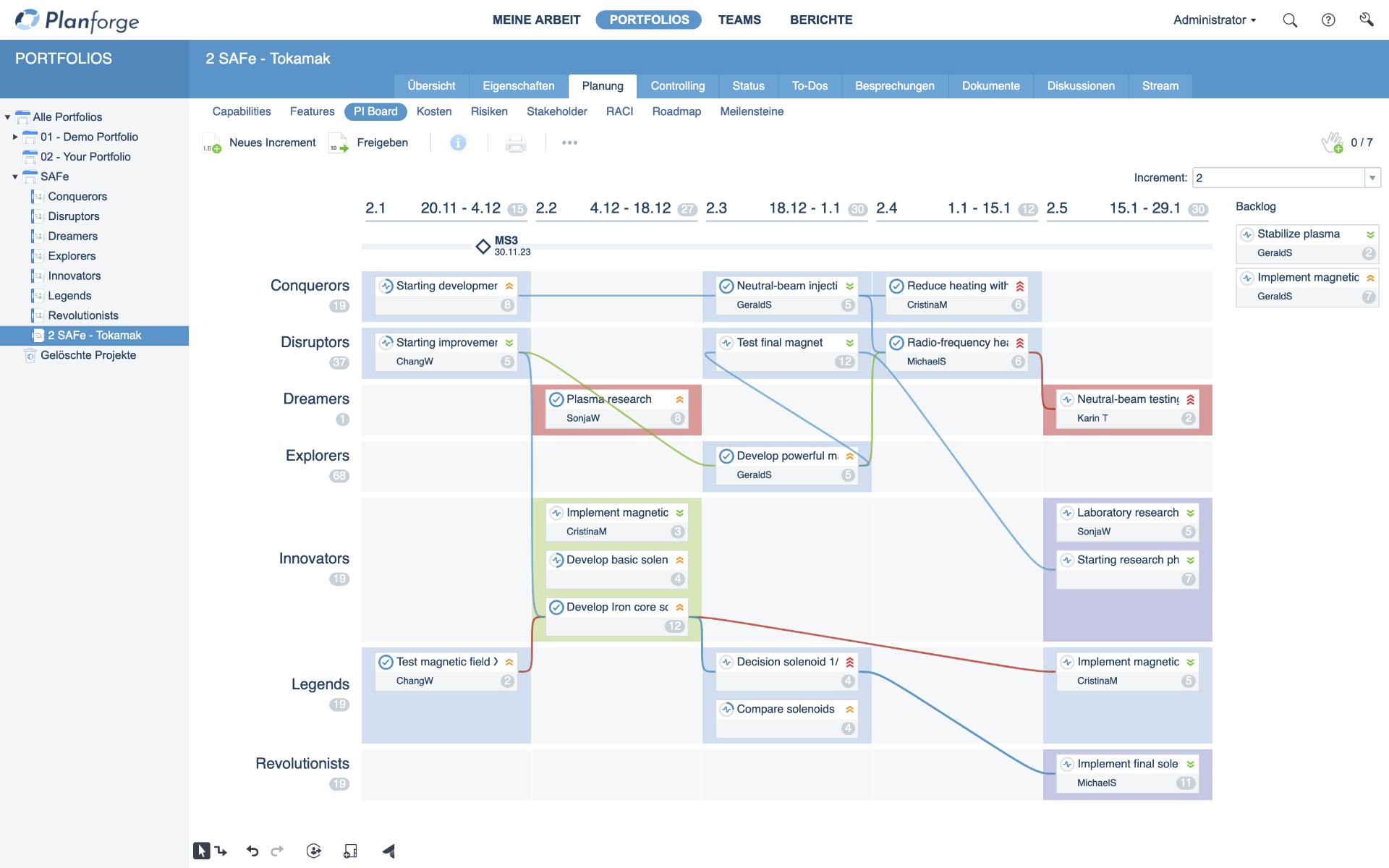Select the PI Board tab

[x=375, y=111]
